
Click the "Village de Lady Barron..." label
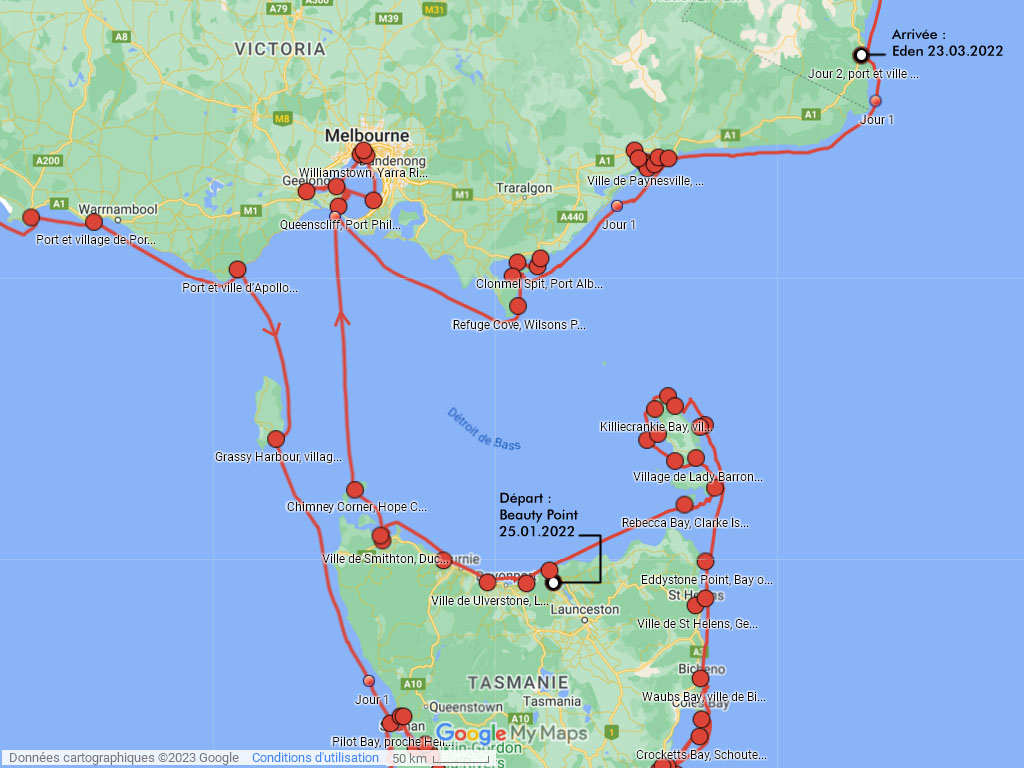(x=697, y=477)
